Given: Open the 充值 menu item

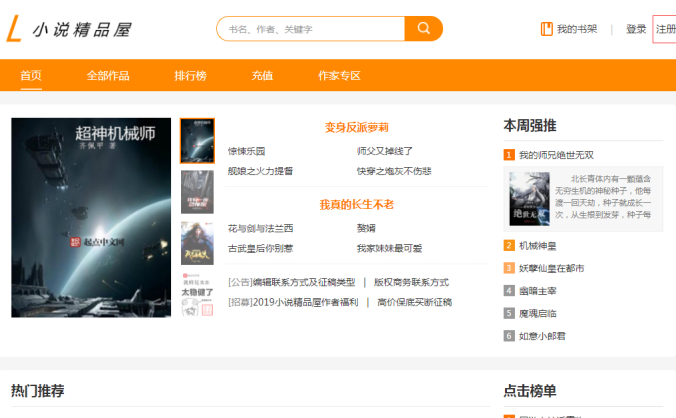Looking at the screenshot, I should 262,75.
